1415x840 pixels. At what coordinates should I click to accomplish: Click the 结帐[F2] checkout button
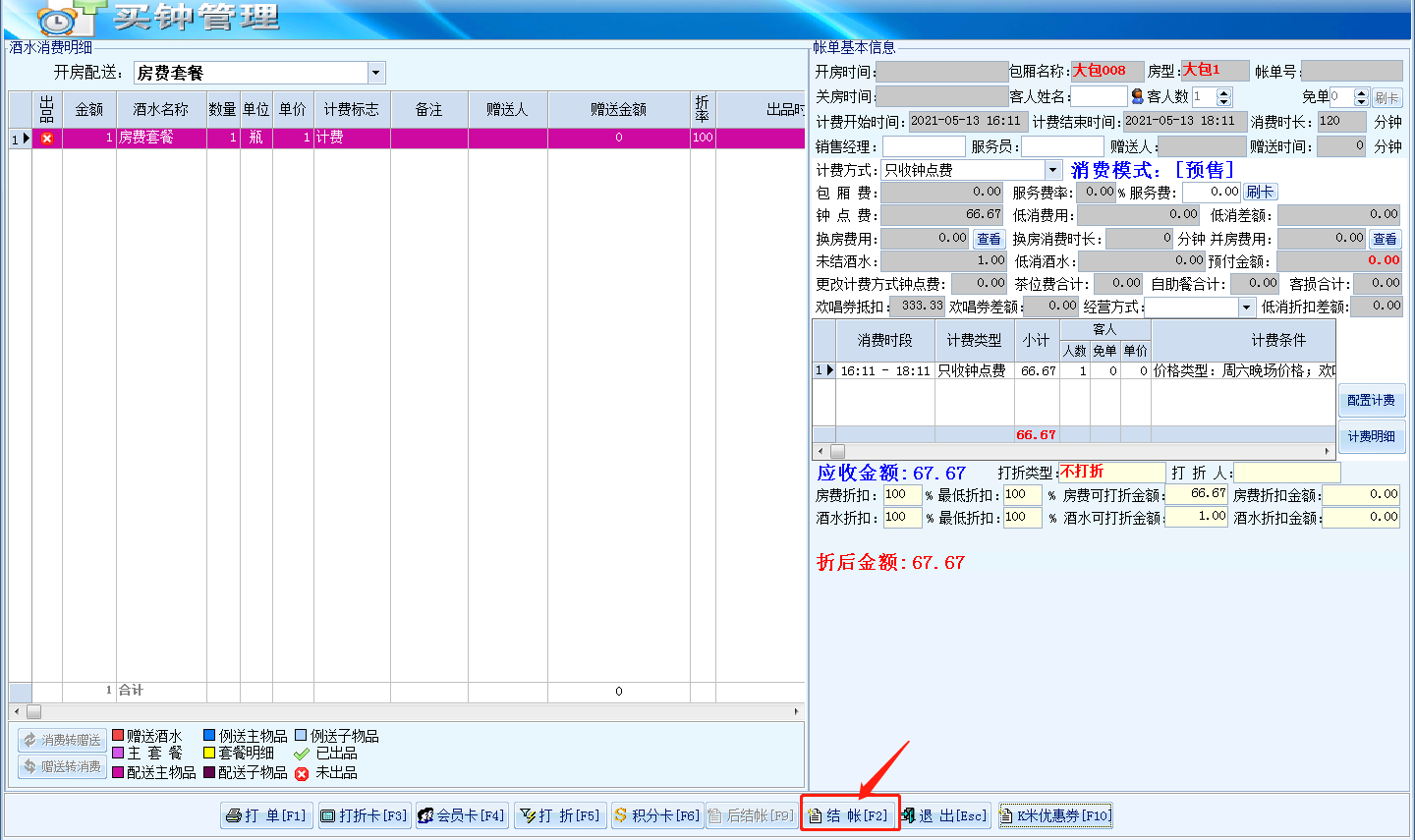pyautogui.click(x=849, y=815)
